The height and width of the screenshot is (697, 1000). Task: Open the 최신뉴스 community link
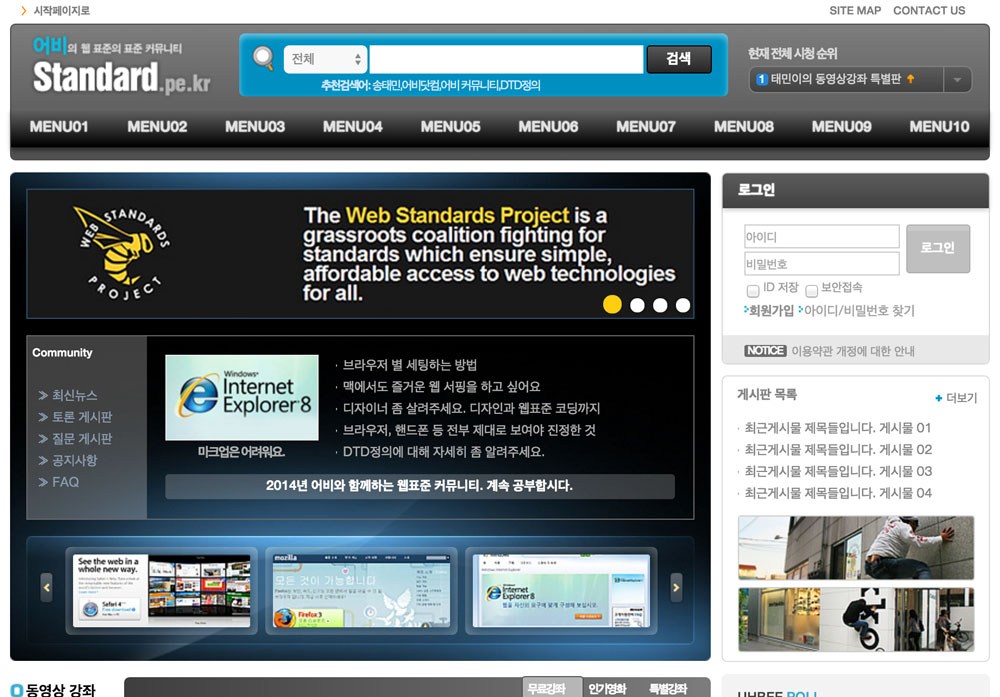[74, 395]
